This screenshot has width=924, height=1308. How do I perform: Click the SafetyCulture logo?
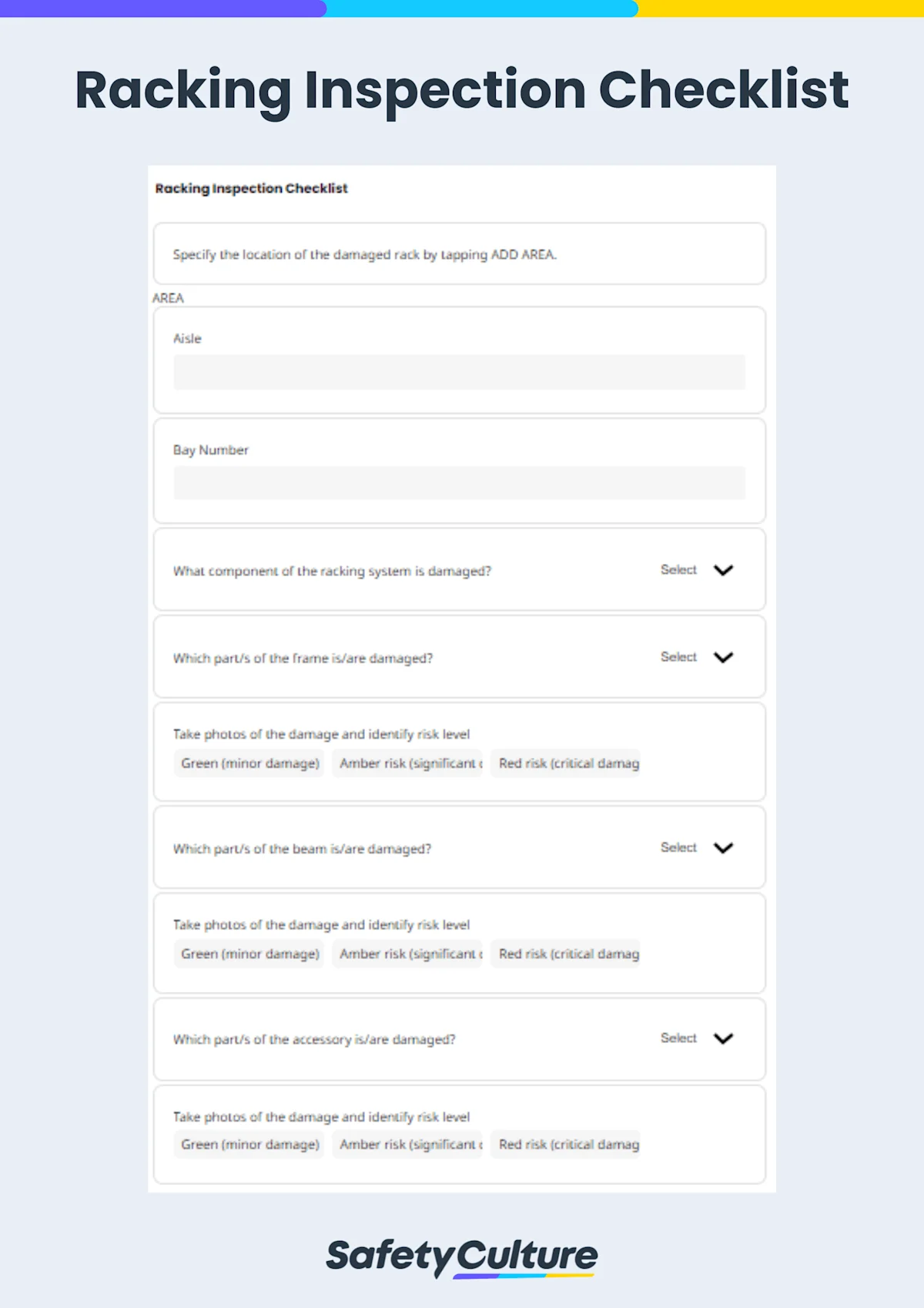click(462, 1254)
